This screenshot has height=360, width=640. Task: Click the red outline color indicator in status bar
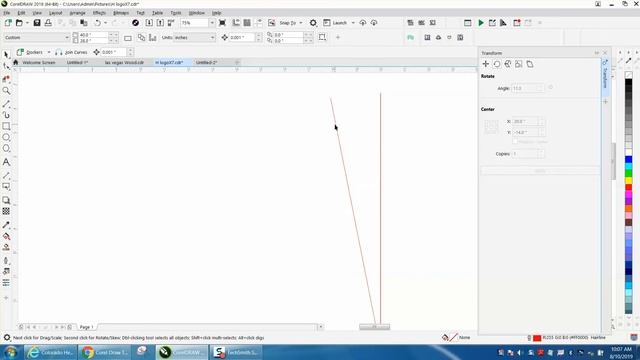coord(537,338)
